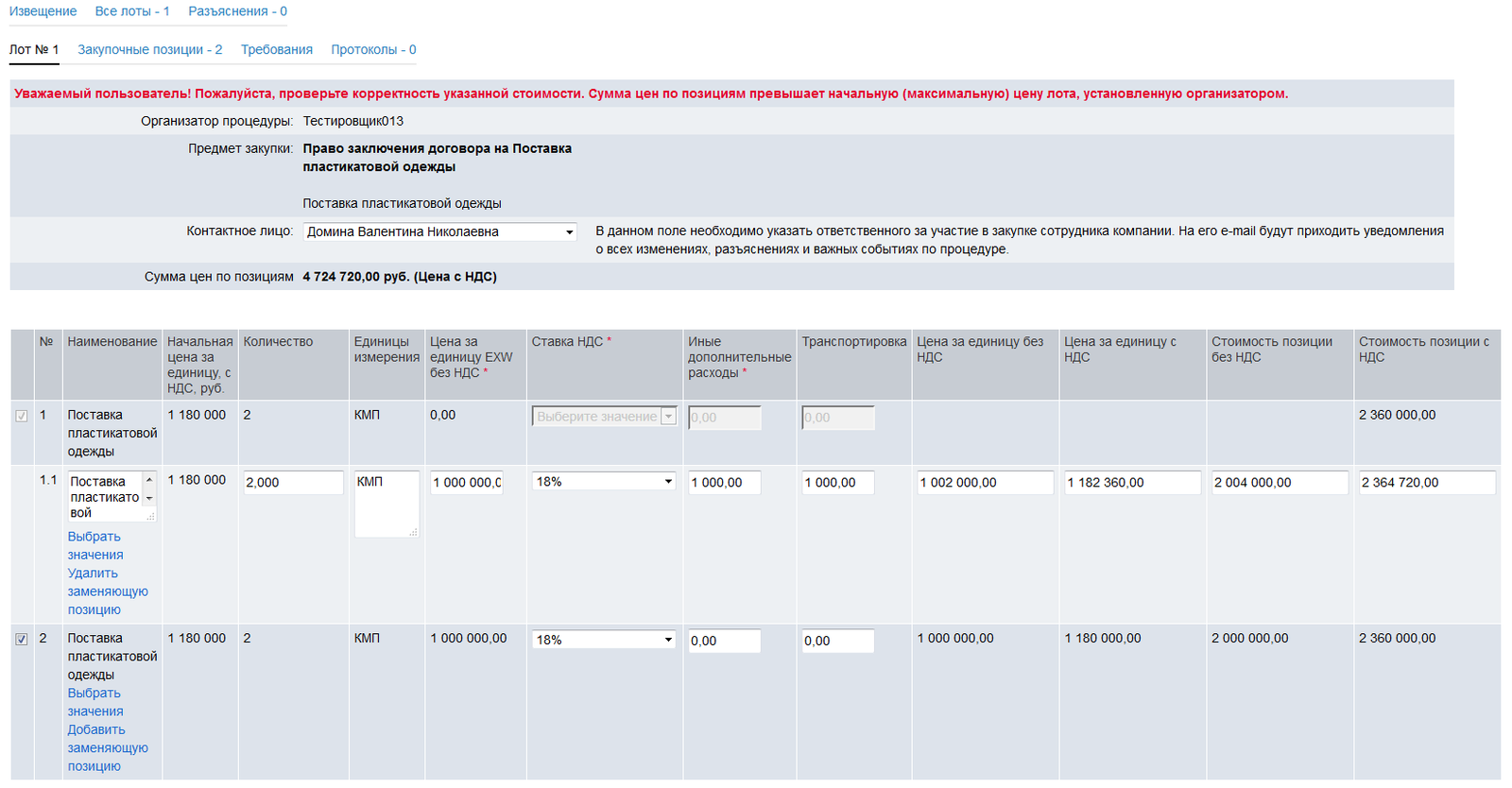Click quantity field showing 2,000
Viewport: 1512px width, 788px height.
click(293, 483)
